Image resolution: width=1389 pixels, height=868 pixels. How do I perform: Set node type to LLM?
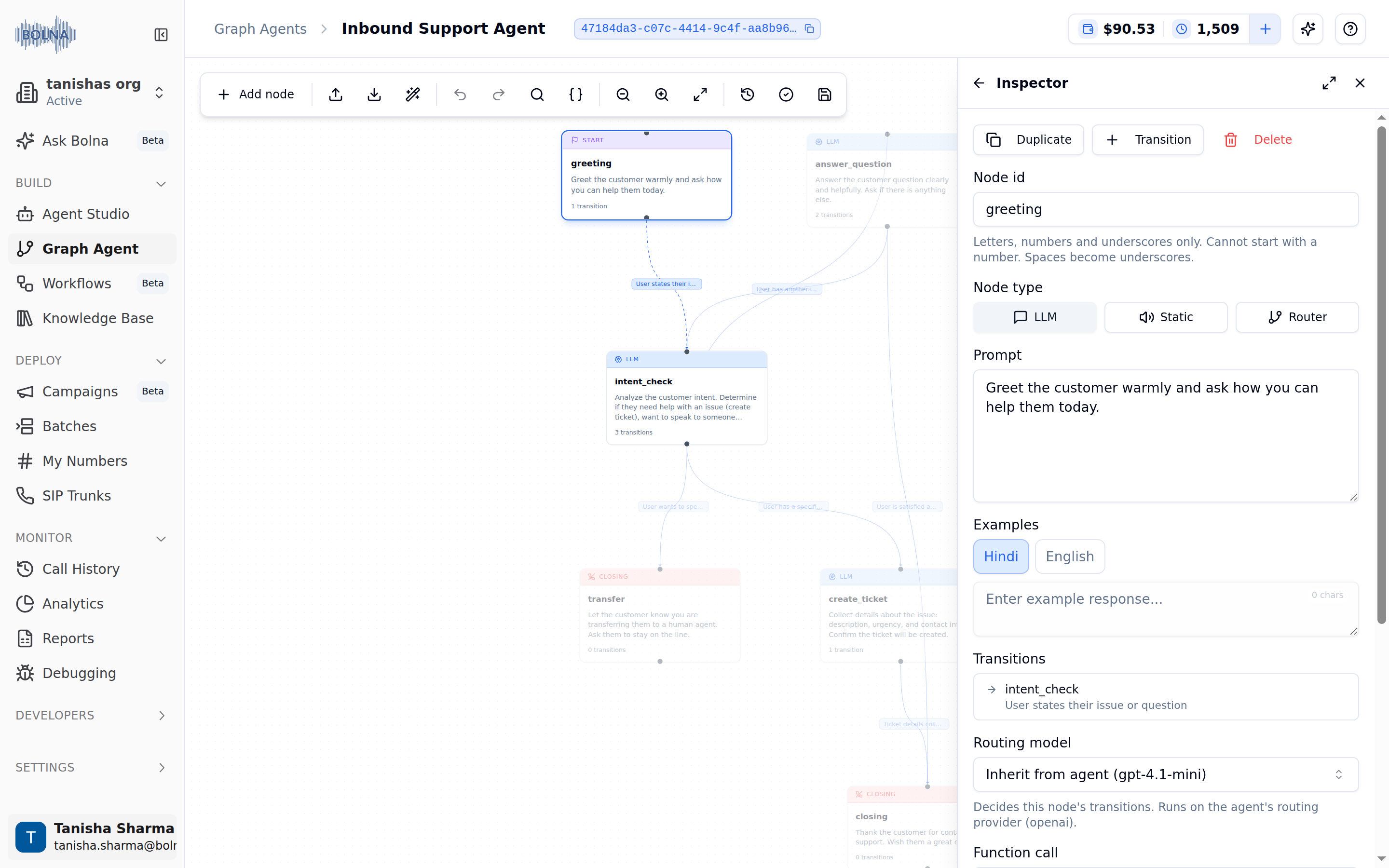click(x=1035, y=317)
